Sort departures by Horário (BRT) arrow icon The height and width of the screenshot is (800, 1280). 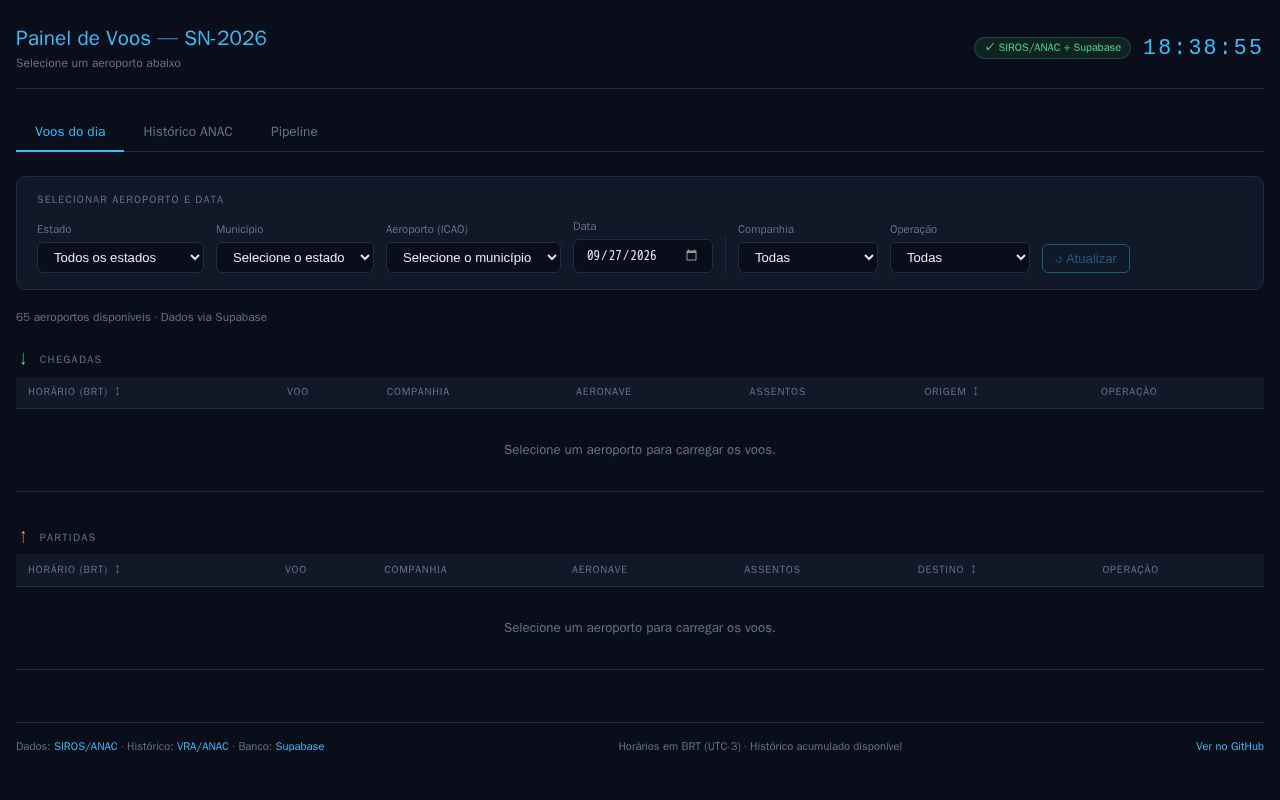[117, 569]
